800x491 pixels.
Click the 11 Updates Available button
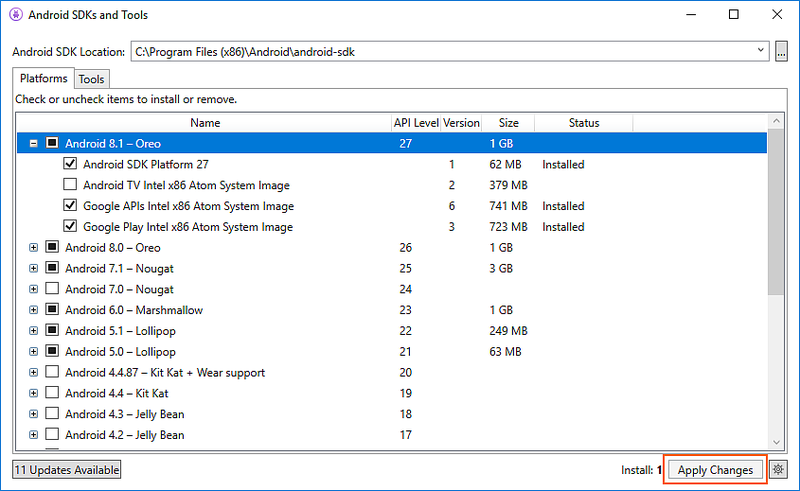66,470
